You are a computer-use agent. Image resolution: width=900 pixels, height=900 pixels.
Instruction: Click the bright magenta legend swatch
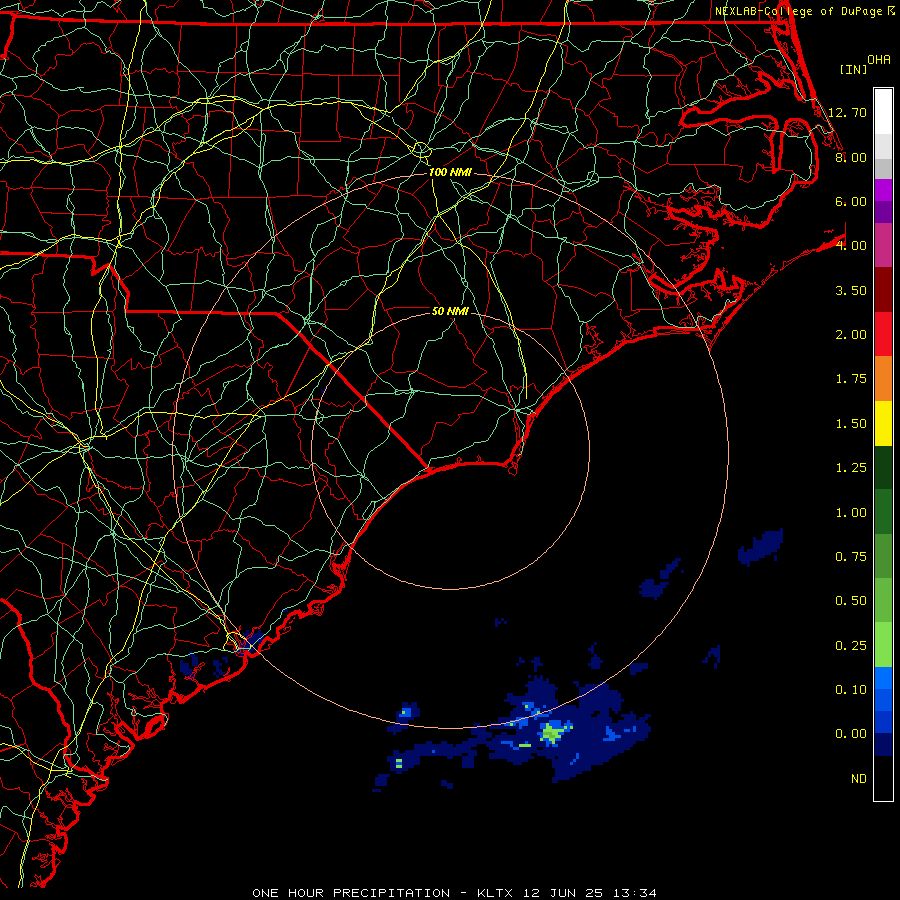(883, 190)
